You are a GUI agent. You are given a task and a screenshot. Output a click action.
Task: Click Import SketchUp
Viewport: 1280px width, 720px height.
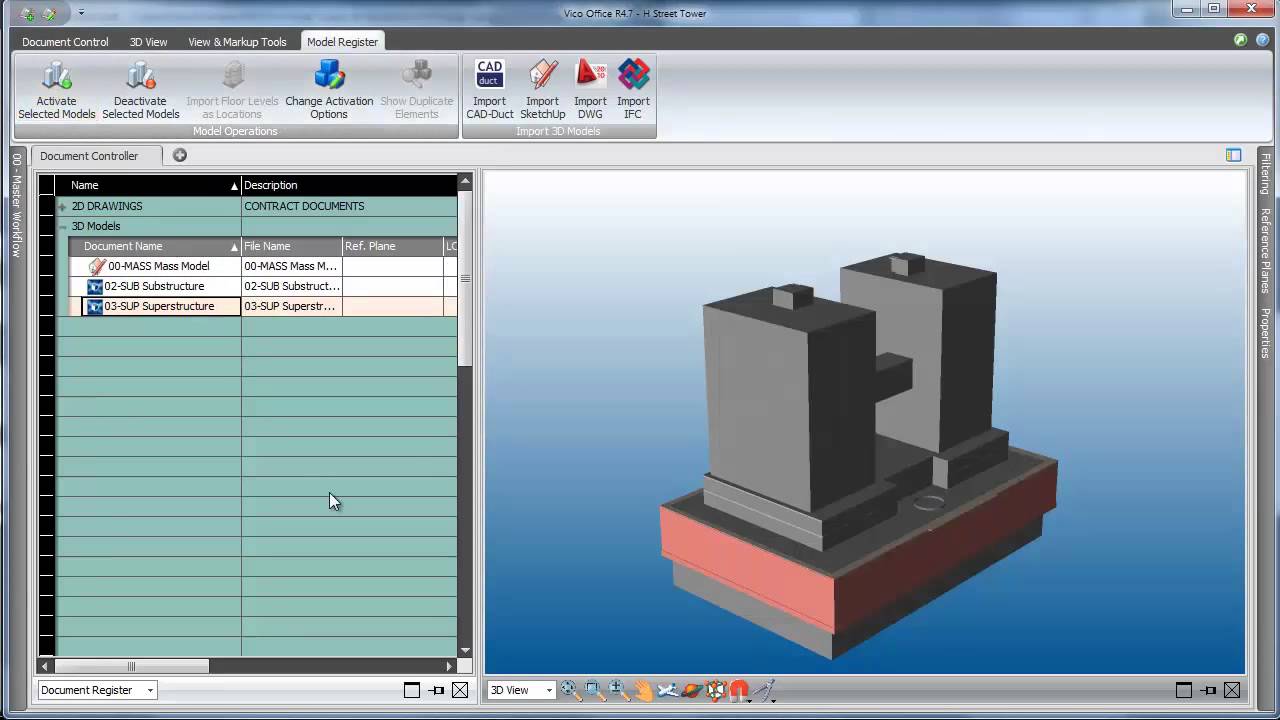click(543, 90)
